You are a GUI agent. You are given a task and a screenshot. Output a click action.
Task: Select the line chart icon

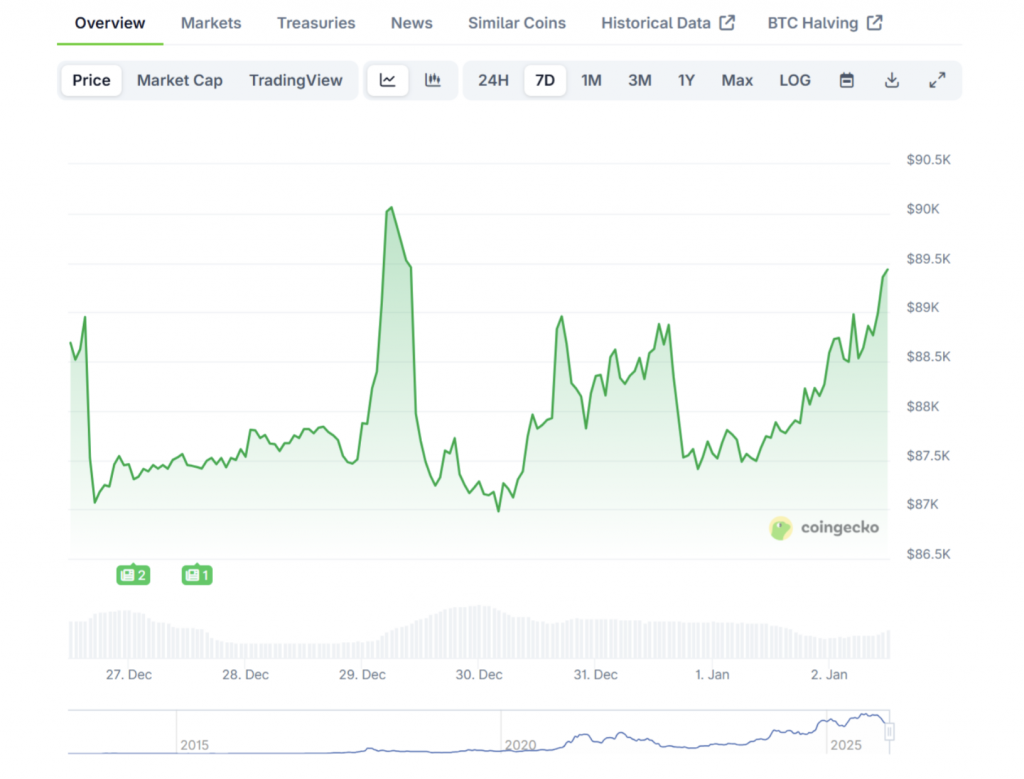tap(388, 80)
